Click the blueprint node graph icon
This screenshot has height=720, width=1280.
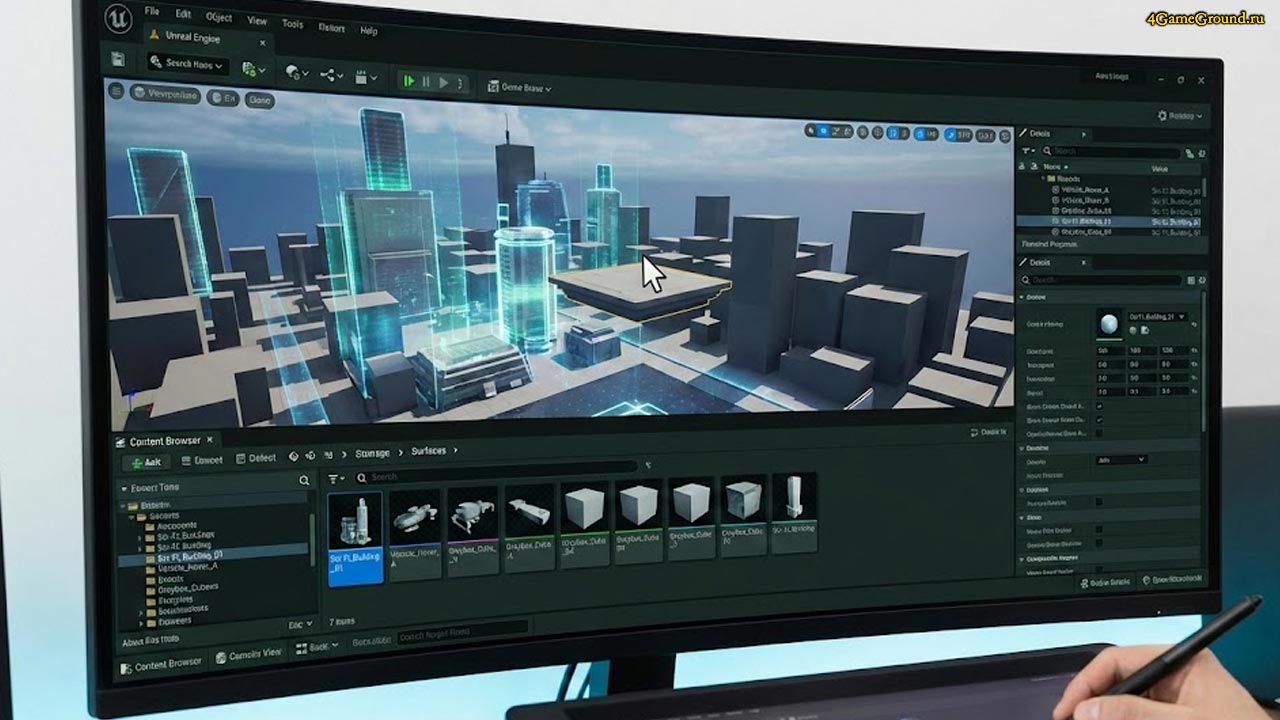pyautogui.click(x=328, y=75)
